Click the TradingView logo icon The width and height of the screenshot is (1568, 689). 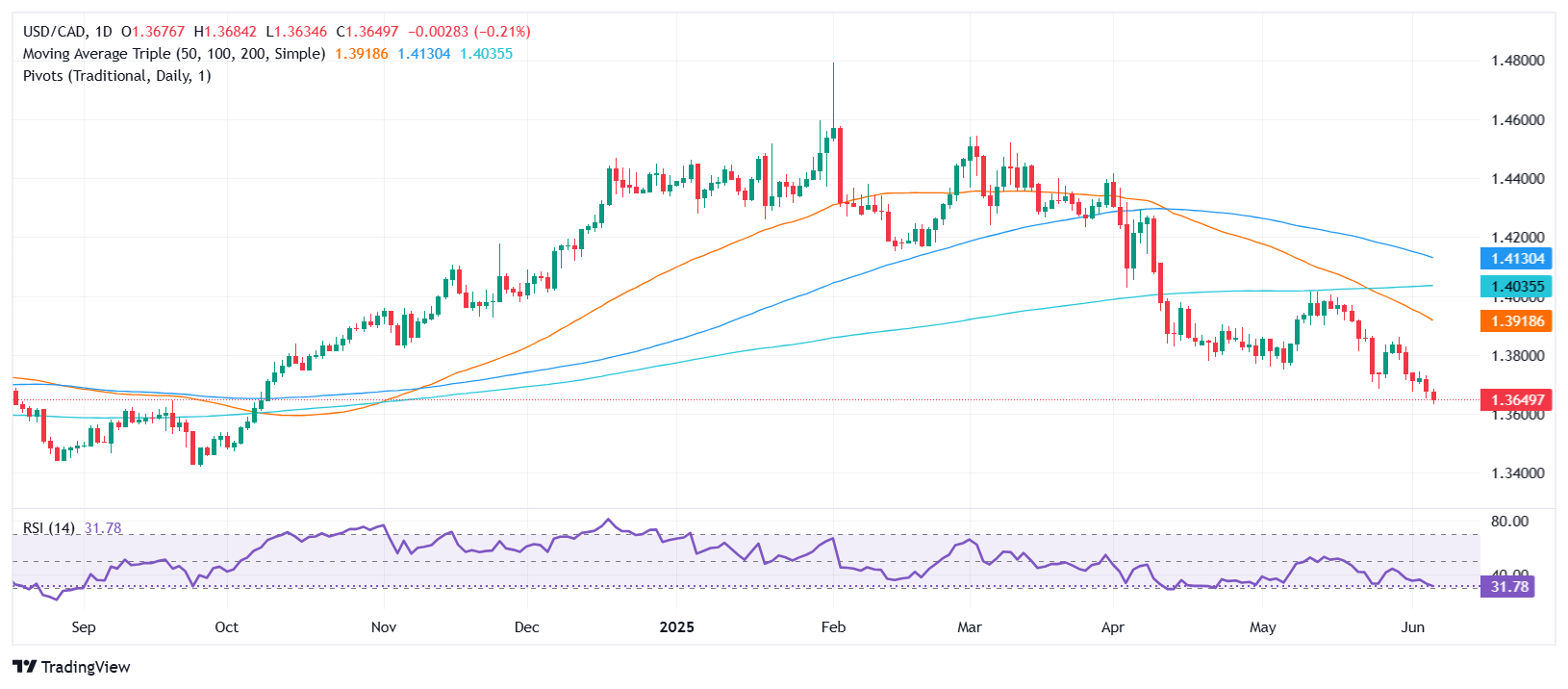point(24,667)
